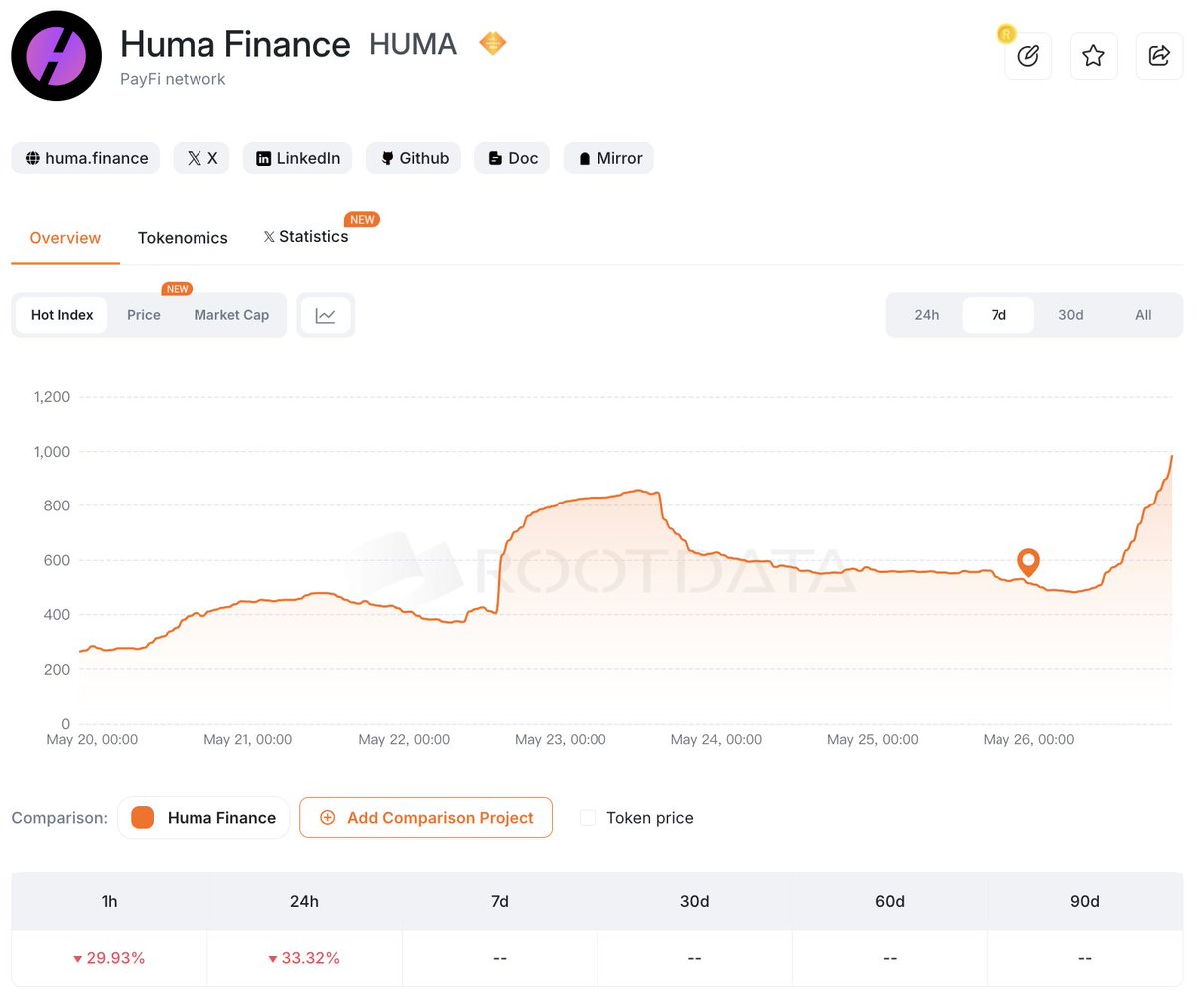The width and height of the screenshot is (1197, 1008).
Task: Click the 29.93% one-hour change value
Action: (109, 958)
